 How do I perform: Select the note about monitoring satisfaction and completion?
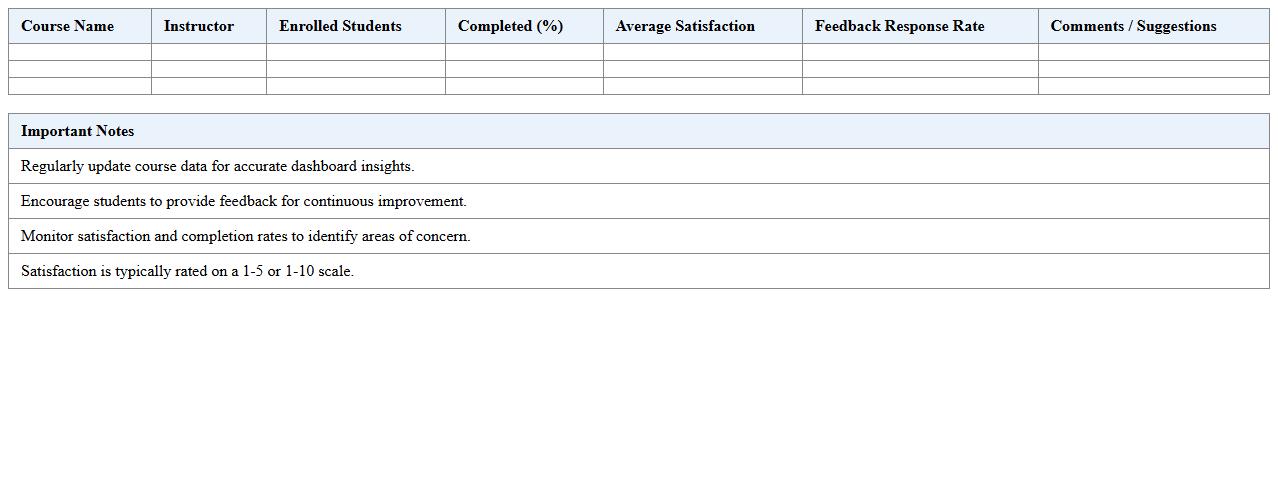(x=245, y=236)
